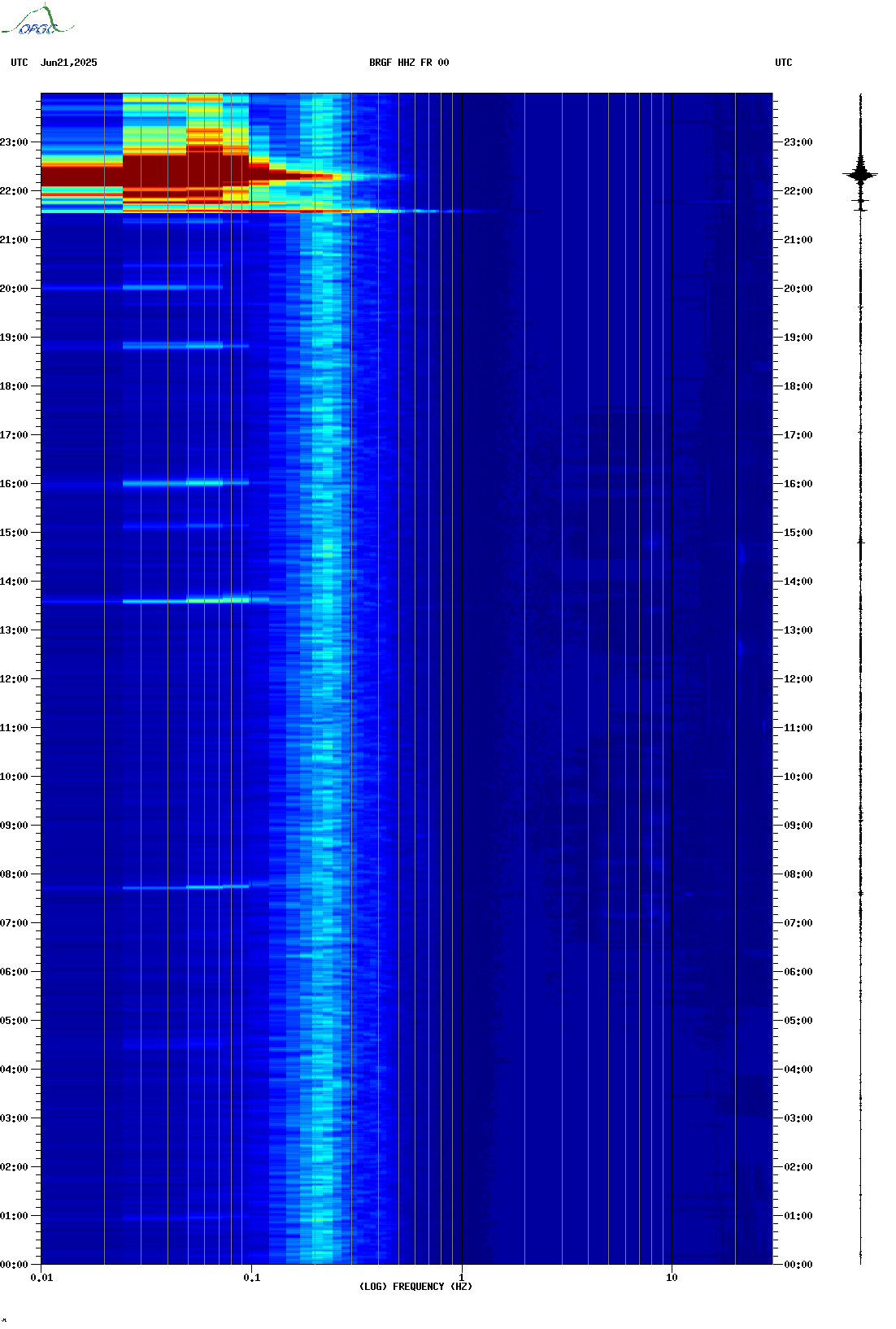Click the 17:00 label on the right time axis
This screenshot has width=896, height=1329.
pos(798,435)
